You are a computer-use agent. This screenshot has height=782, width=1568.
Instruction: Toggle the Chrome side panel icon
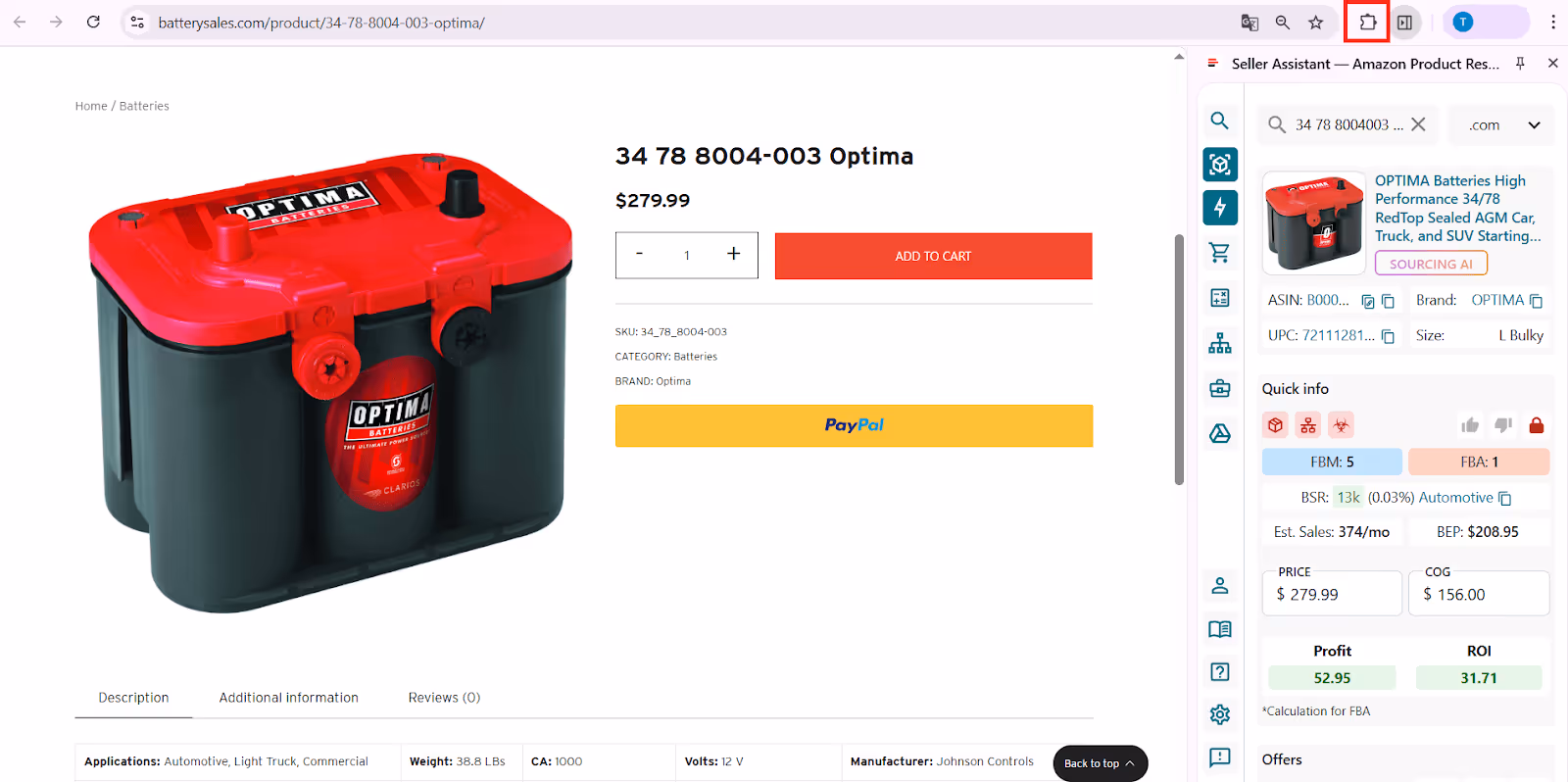pyautogui.click(x=1404, y=22)
